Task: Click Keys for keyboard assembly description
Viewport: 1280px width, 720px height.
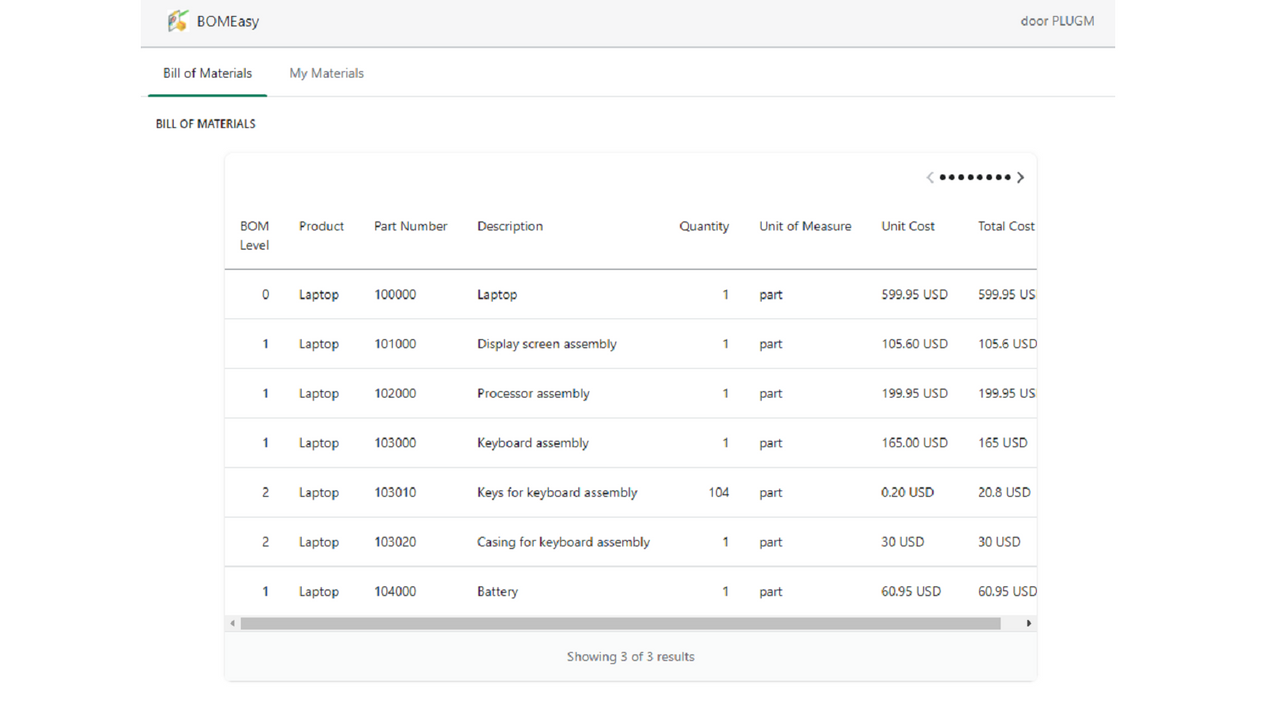Action: pos(557,493)
